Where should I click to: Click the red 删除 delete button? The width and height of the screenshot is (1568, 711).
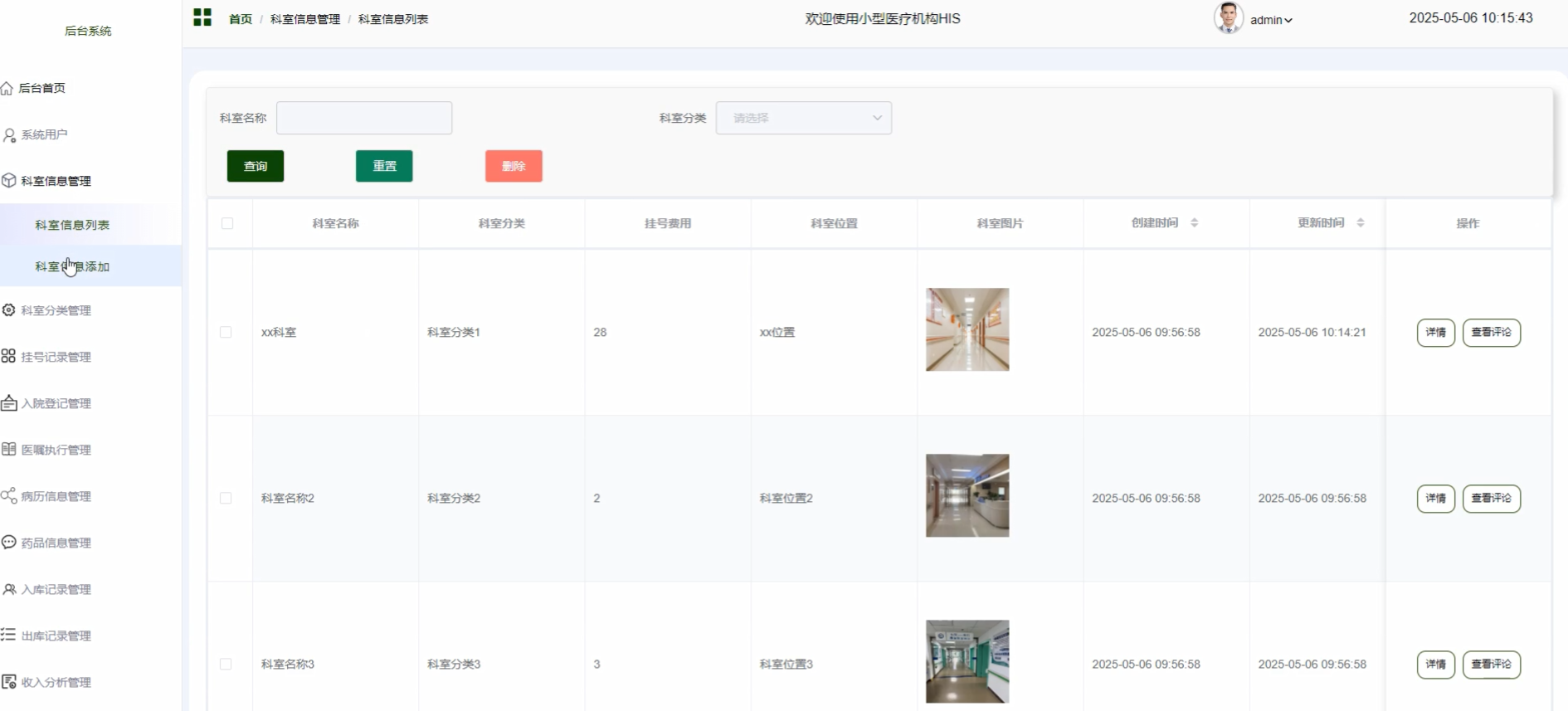pyautogui.click(x=514, y=166)
